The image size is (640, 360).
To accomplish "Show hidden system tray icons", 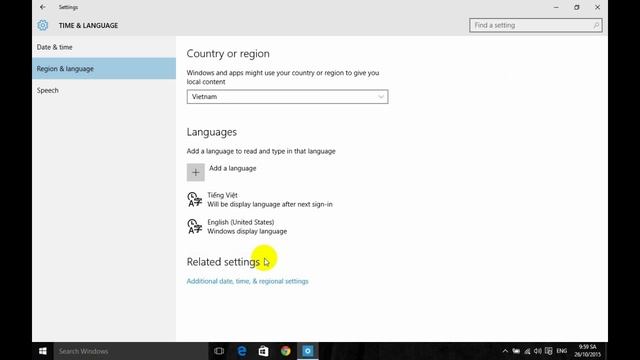I will coord(505,351).
